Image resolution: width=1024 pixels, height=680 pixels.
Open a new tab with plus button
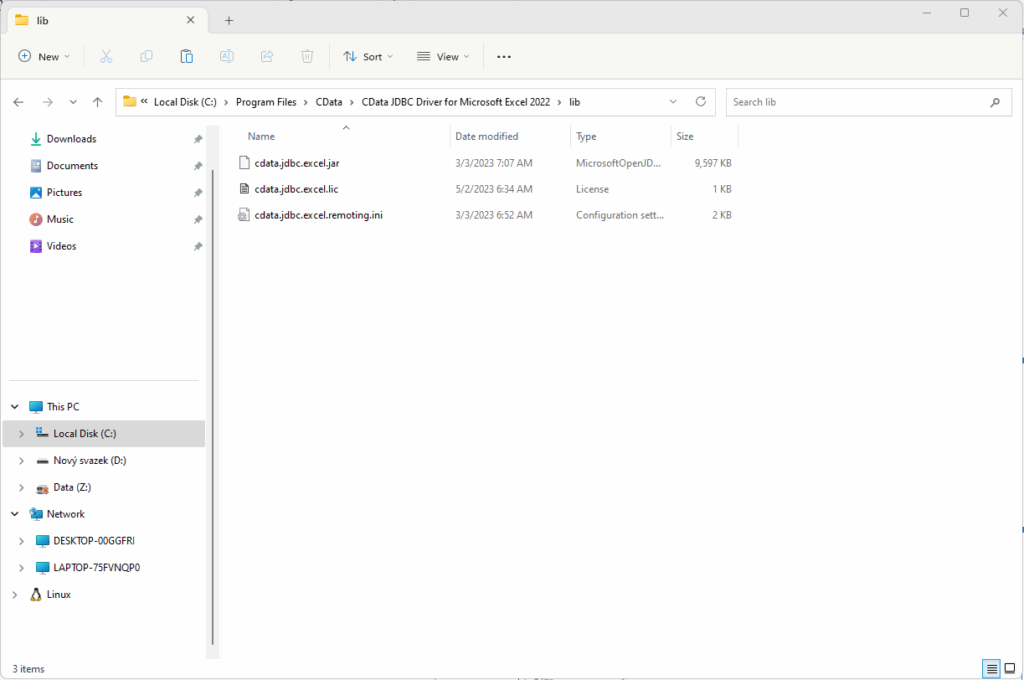[229, 20]
